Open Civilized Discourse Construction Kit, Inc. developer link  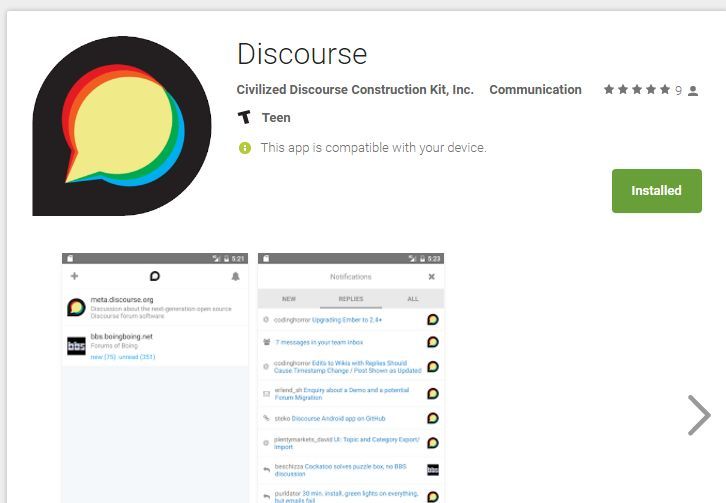point(355,89)
